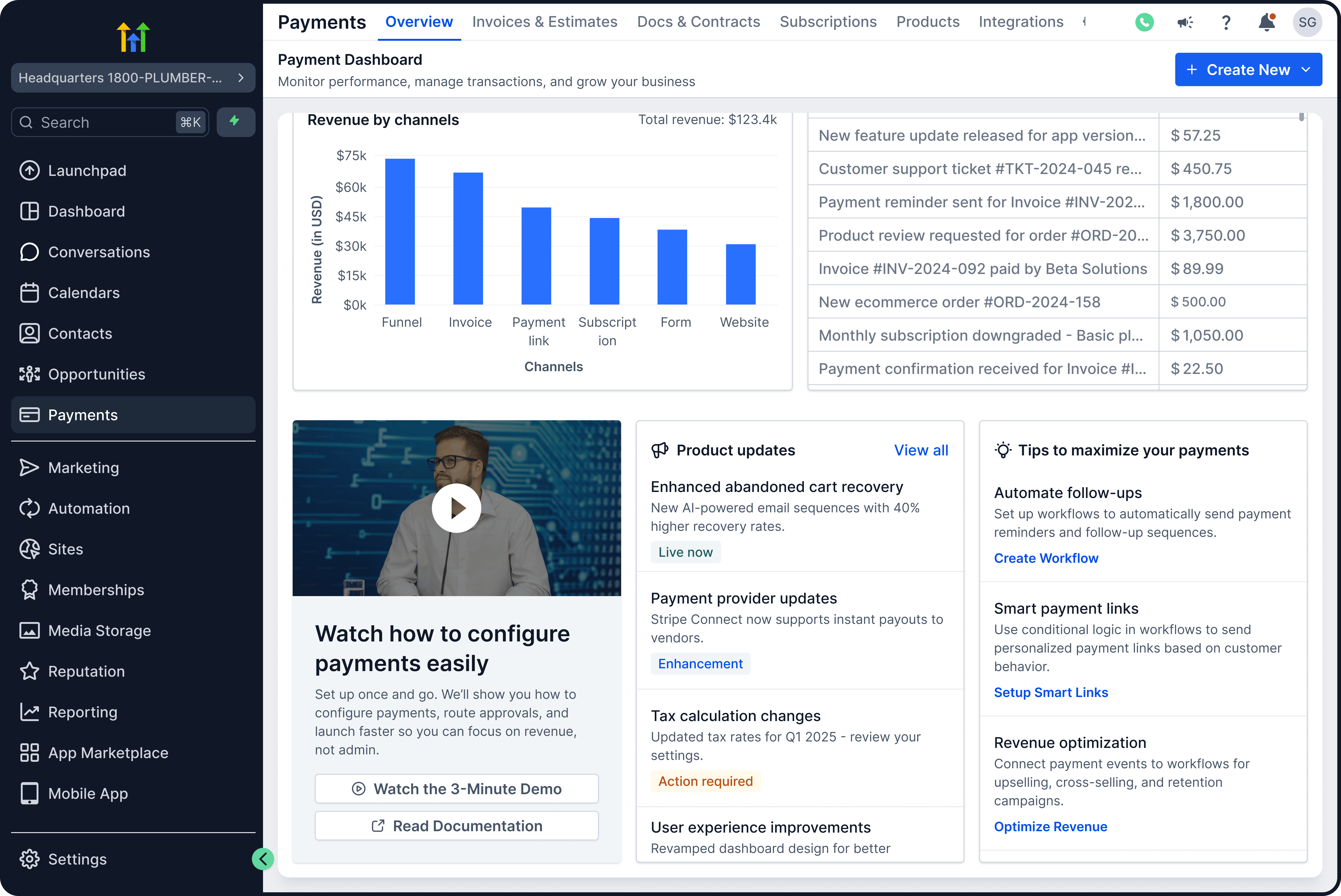
Task: Collapse the sidebar with green arrow
Action: coord(263,858)
